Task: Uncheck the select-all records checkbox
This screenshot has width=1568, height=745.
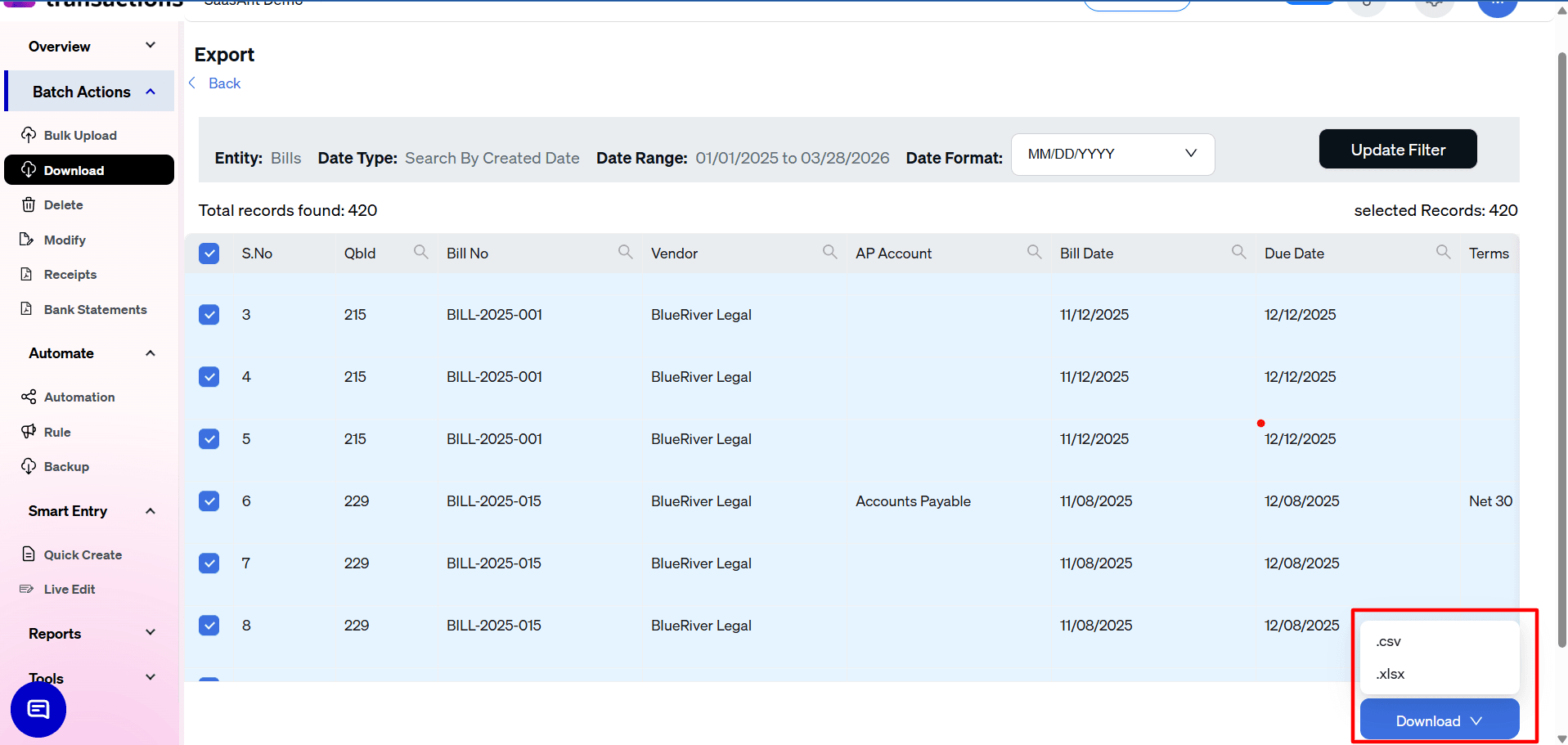Action: point(209,253)
